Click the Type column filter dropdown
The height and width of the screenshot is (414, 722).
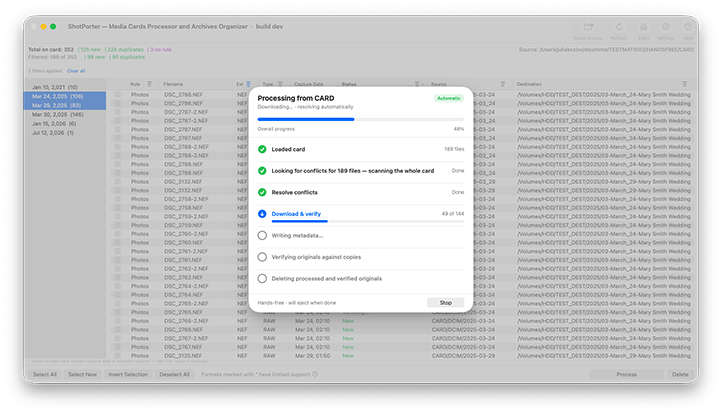click(280, 84)
